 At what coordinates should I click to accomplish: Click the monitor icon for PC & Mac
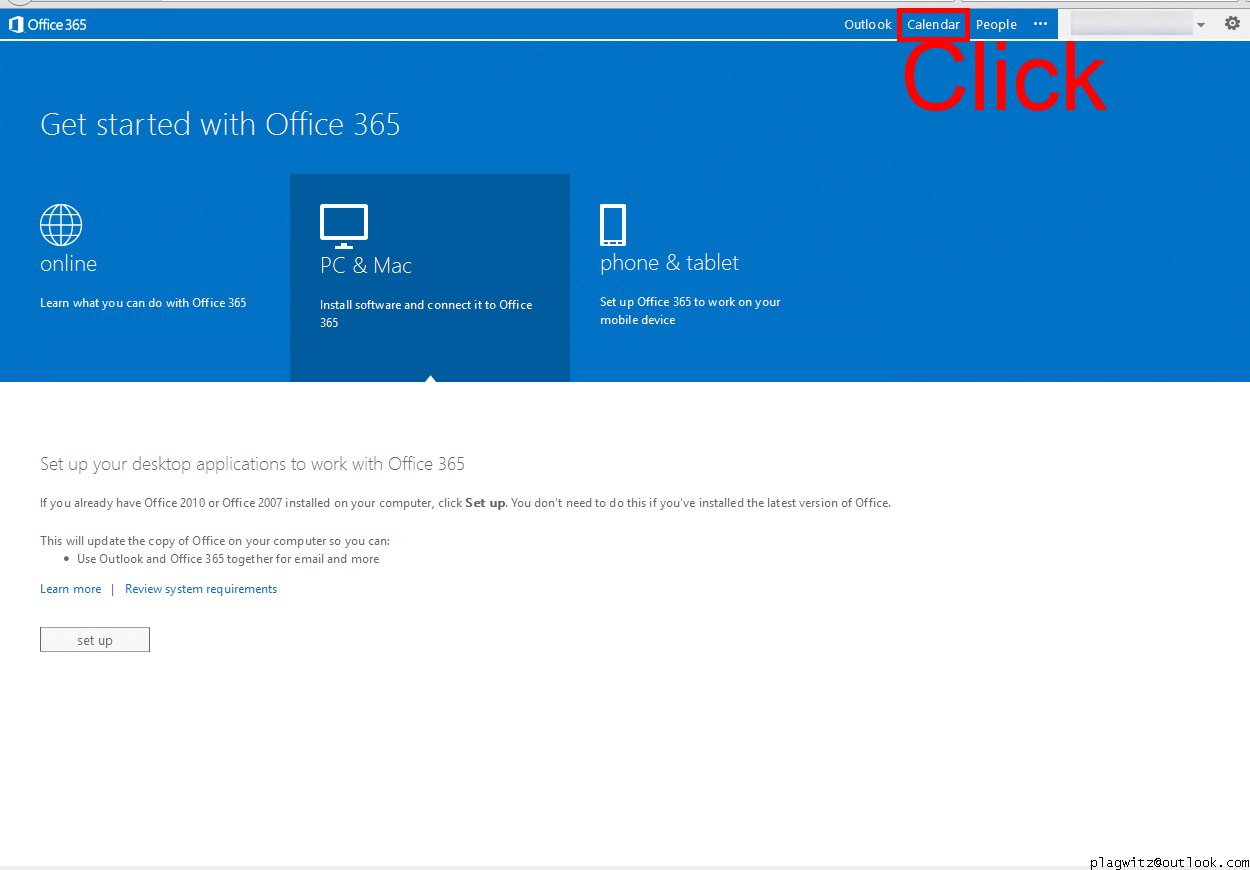(x=344, y=226)
